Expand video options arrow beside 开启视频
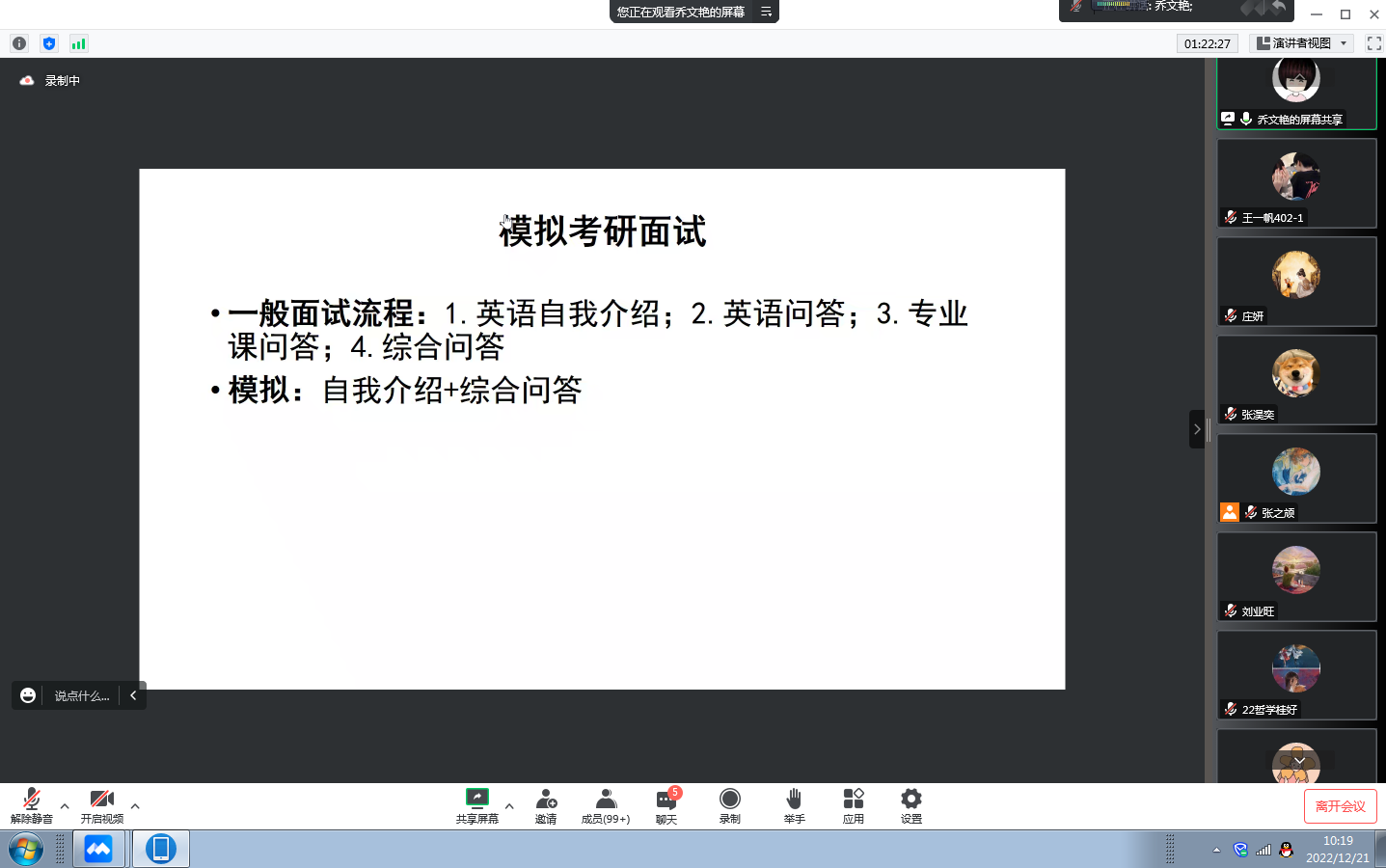Viewport: 1386px width, 868px height. tap(135, 806)
